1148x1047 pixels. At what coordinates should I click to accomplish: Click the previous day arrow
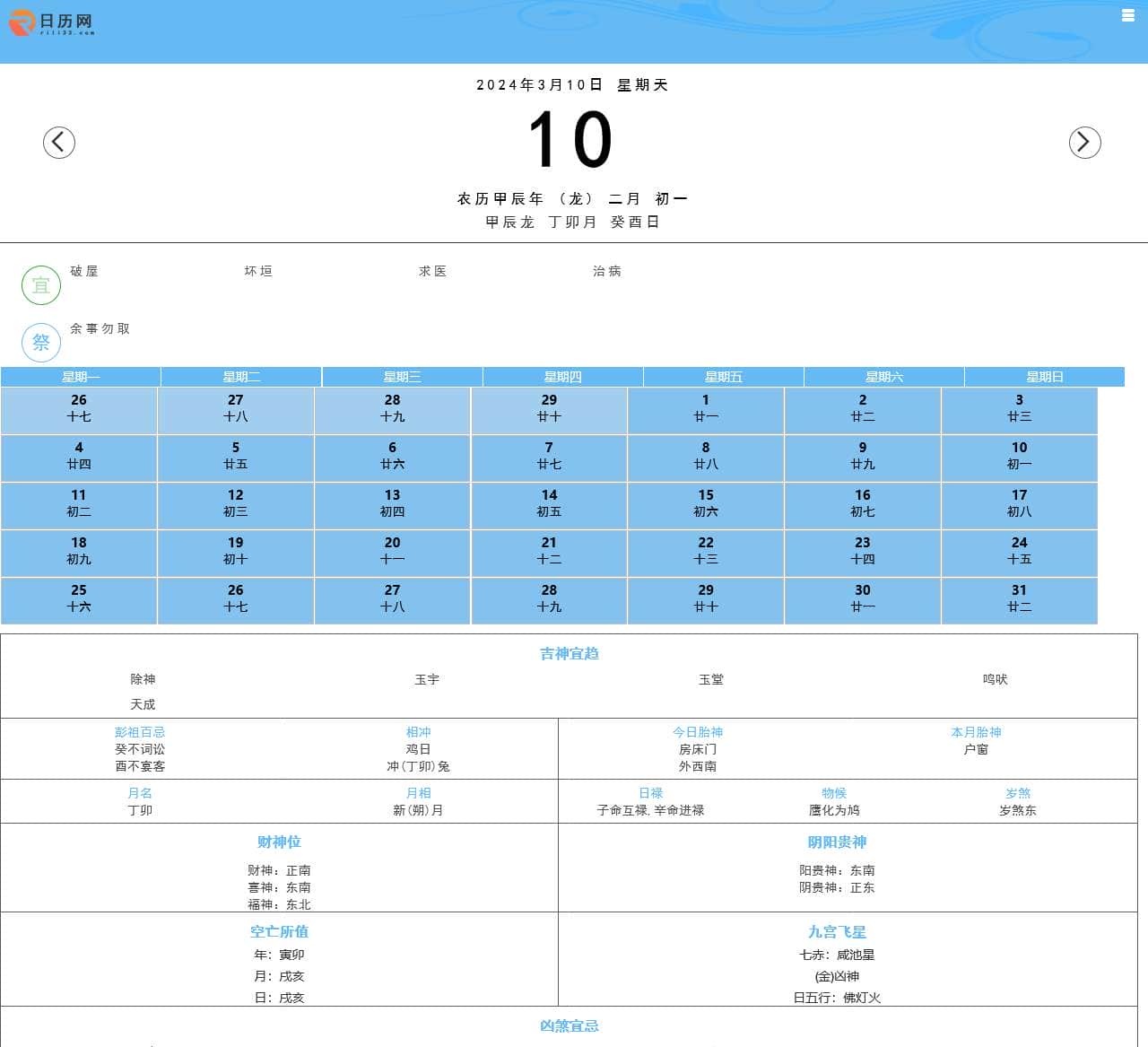click(59, 142)
